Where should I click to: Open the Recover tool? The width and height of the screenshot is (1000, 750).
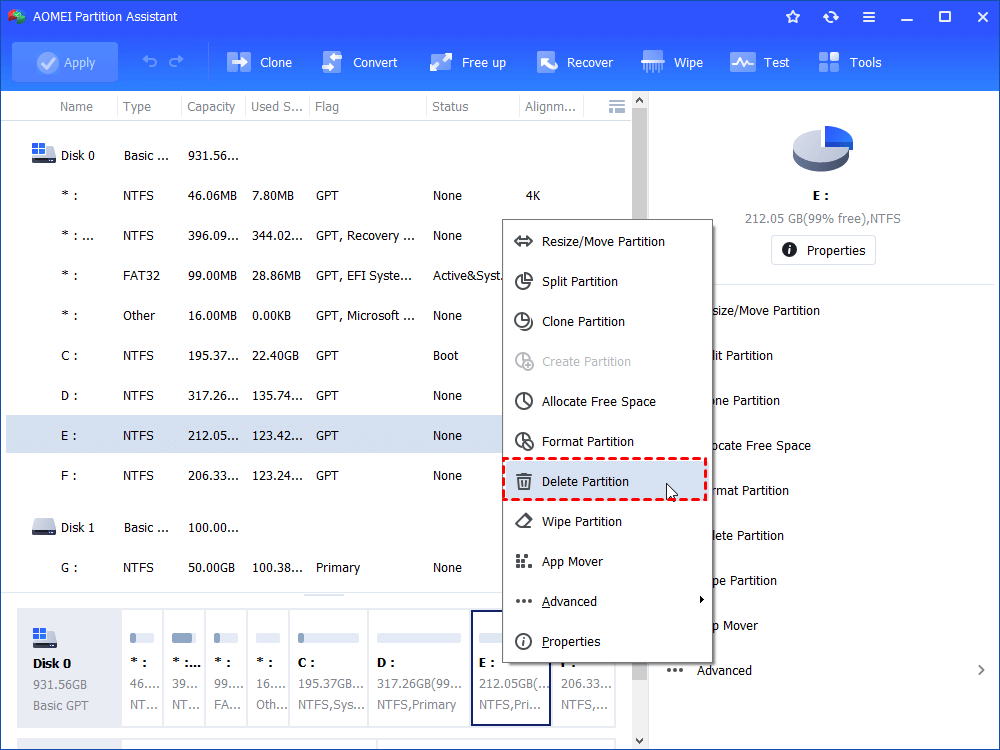click(x=575, y=62)
